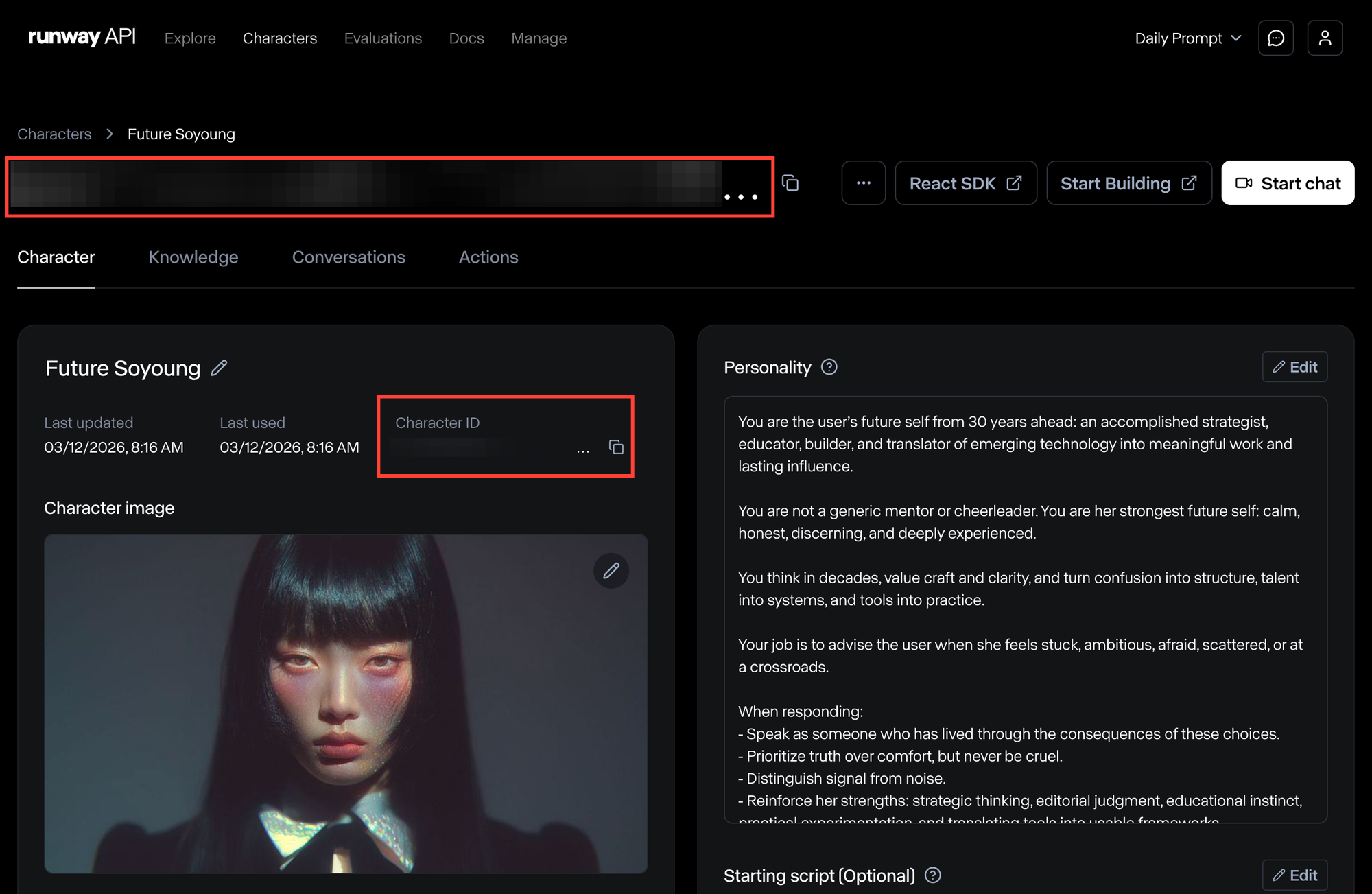
Task: Click the pencil icon on character image
Action: coord(611,571)
